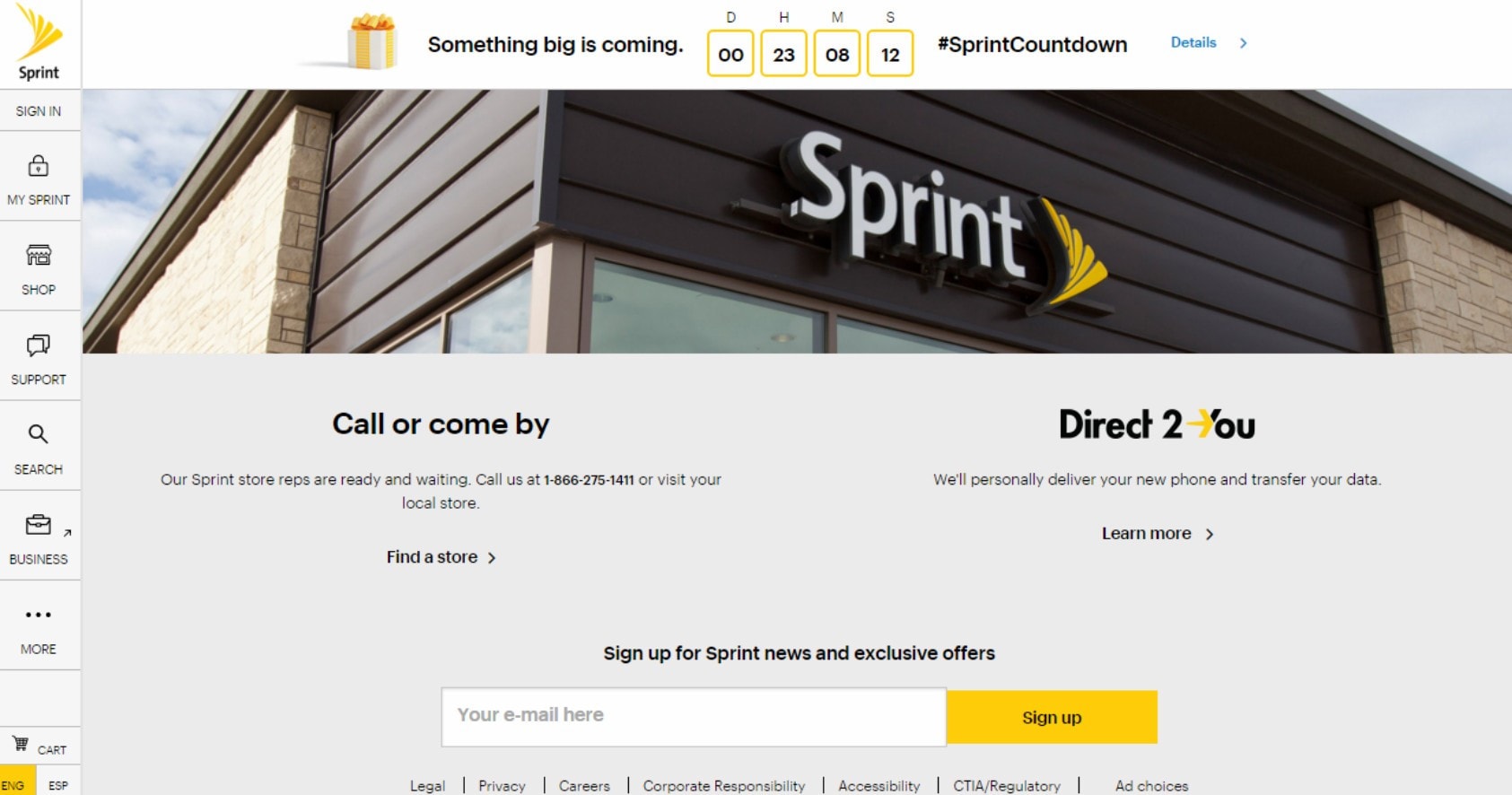Click the yellow Sign up button
This screenshot has height=795, width=1512.
click(1053, 717)
